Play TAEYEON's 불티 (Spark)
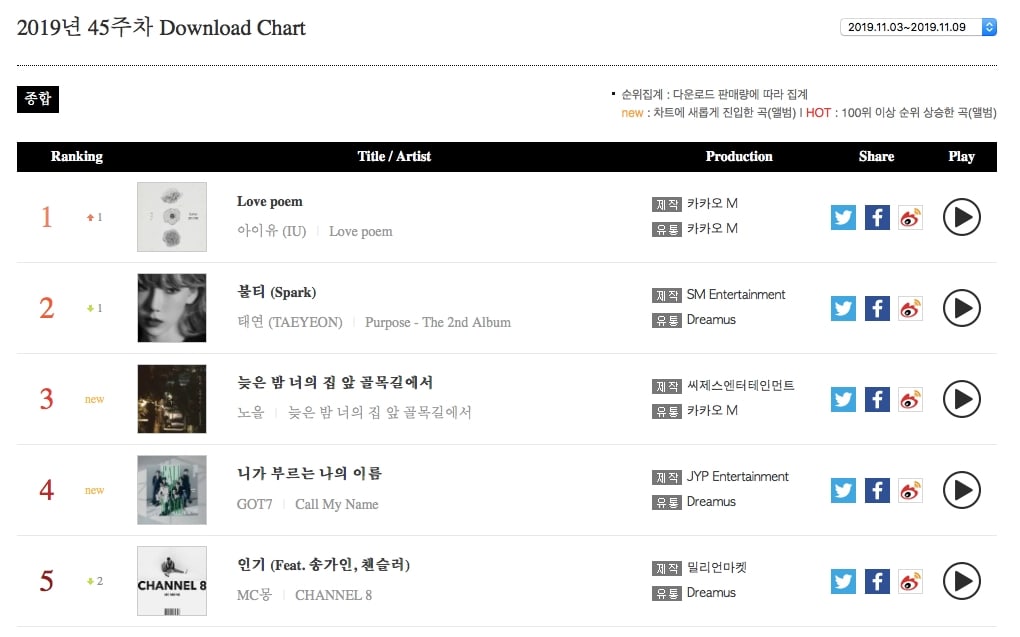The image size is (1020, 637). pos(961,308)
